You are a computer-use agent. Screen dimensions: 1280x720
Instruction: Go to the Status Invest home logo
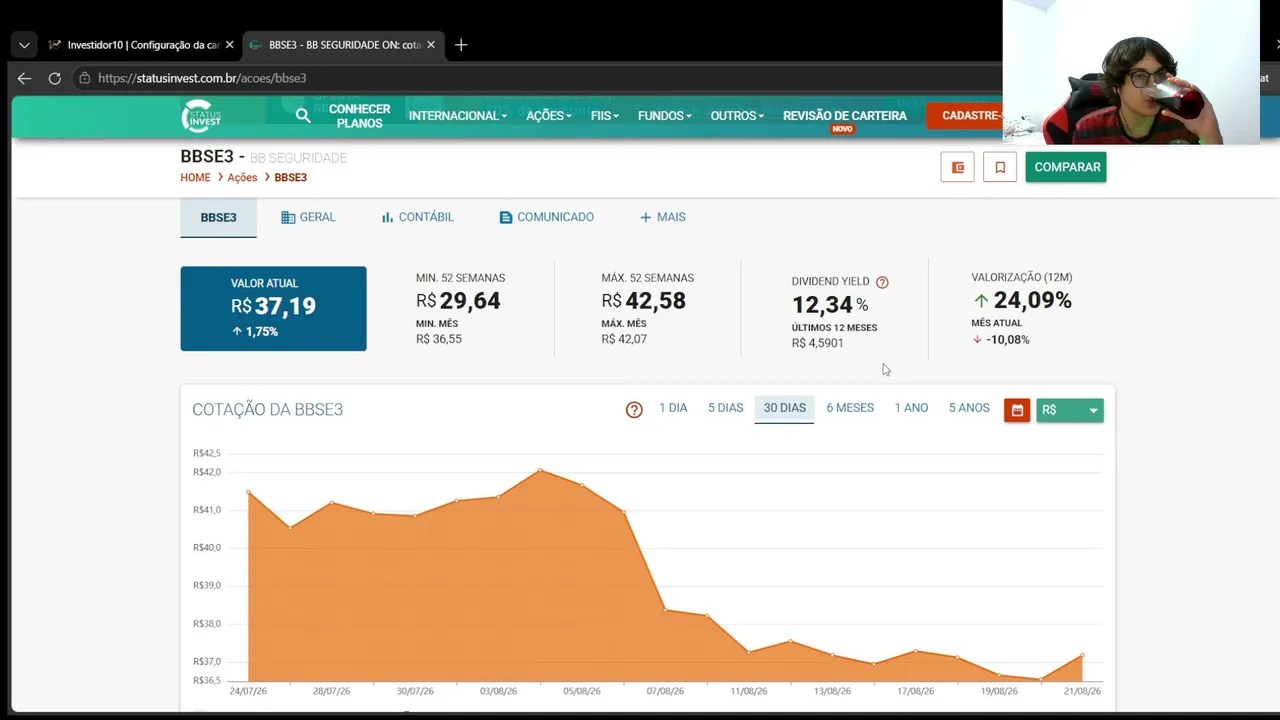tap(201, 116)
